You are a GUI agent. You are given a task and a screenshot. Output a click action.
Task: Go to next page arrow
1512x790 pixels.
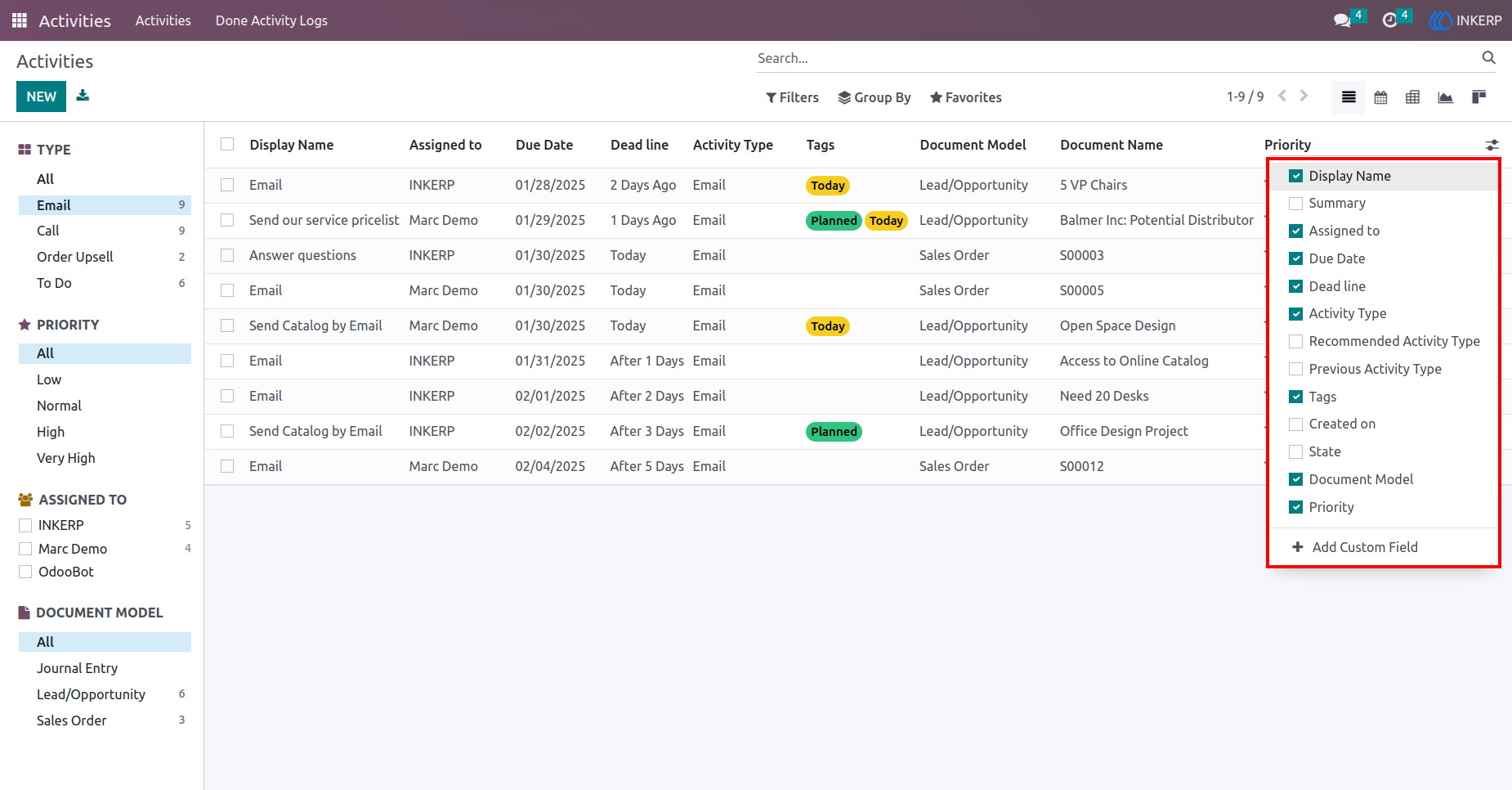(x=1304, y=96)
